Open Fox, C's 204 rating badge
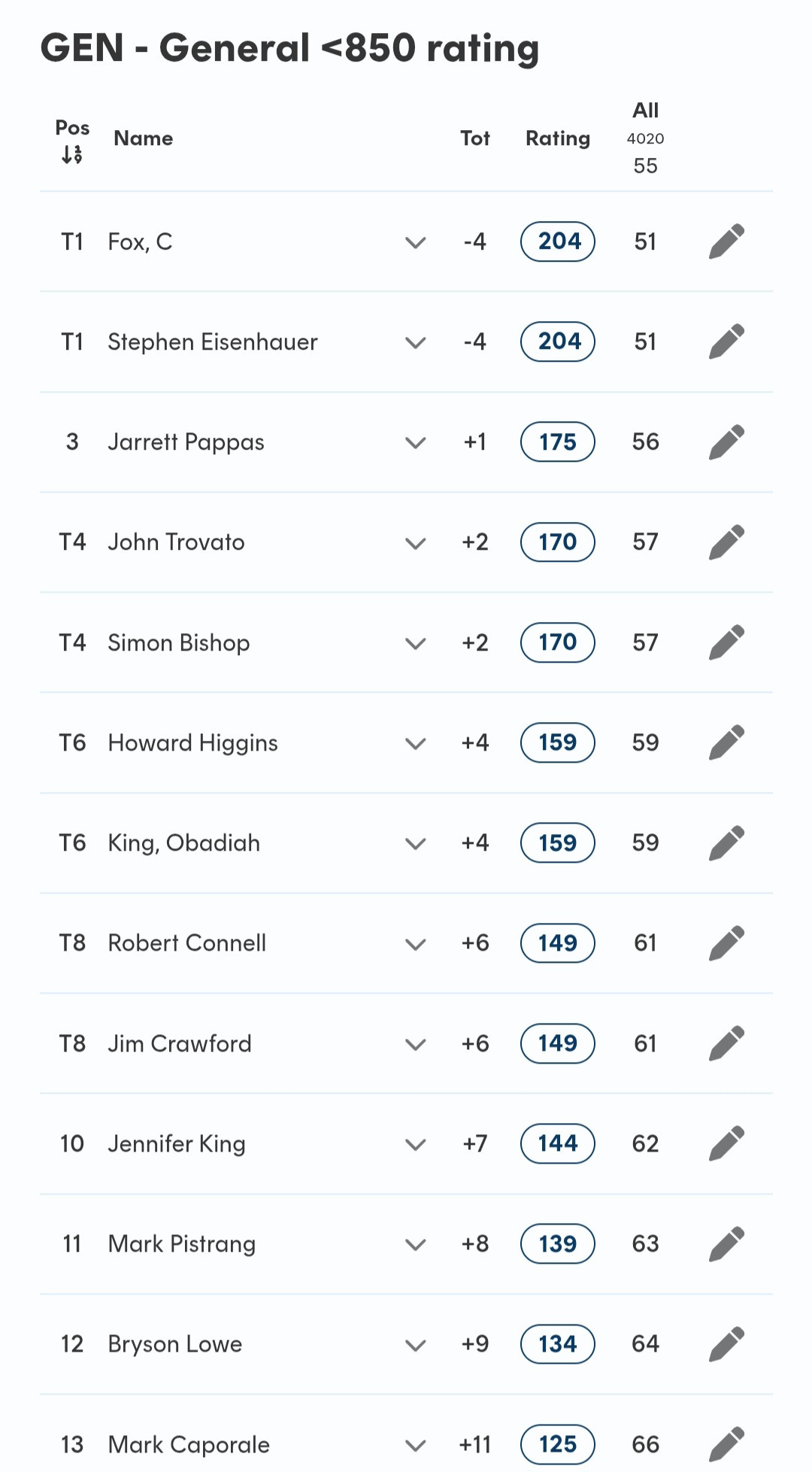The height and width of the screenshot is (1472, 812). (x=558, y=241)
